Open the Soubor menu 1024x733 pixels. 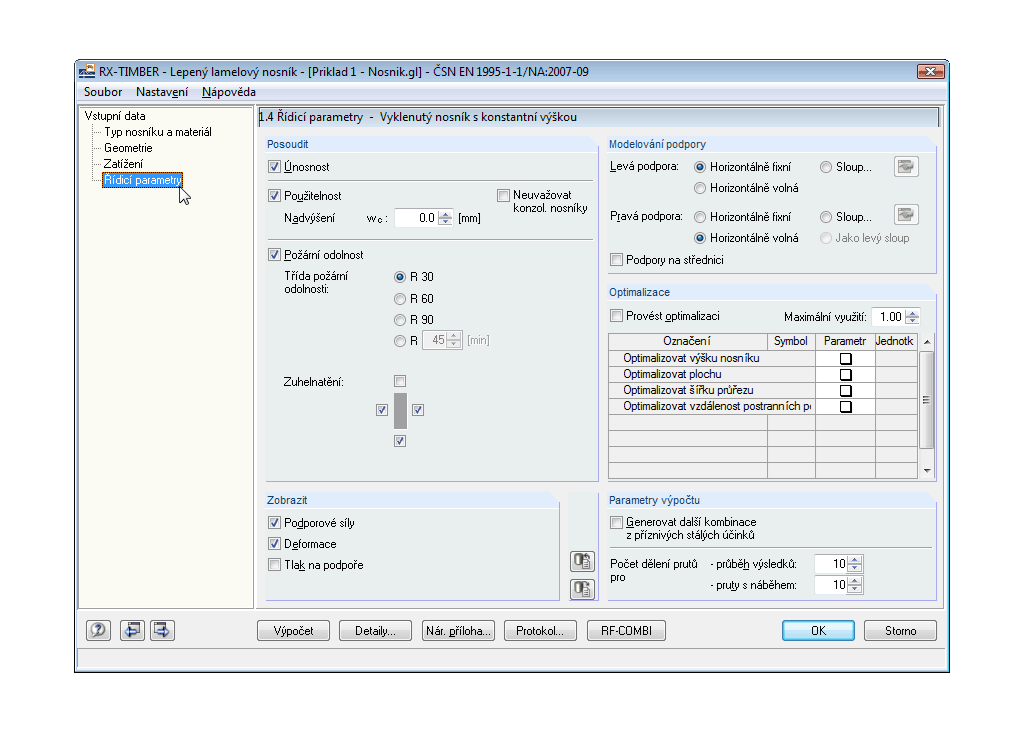point(103,92)
